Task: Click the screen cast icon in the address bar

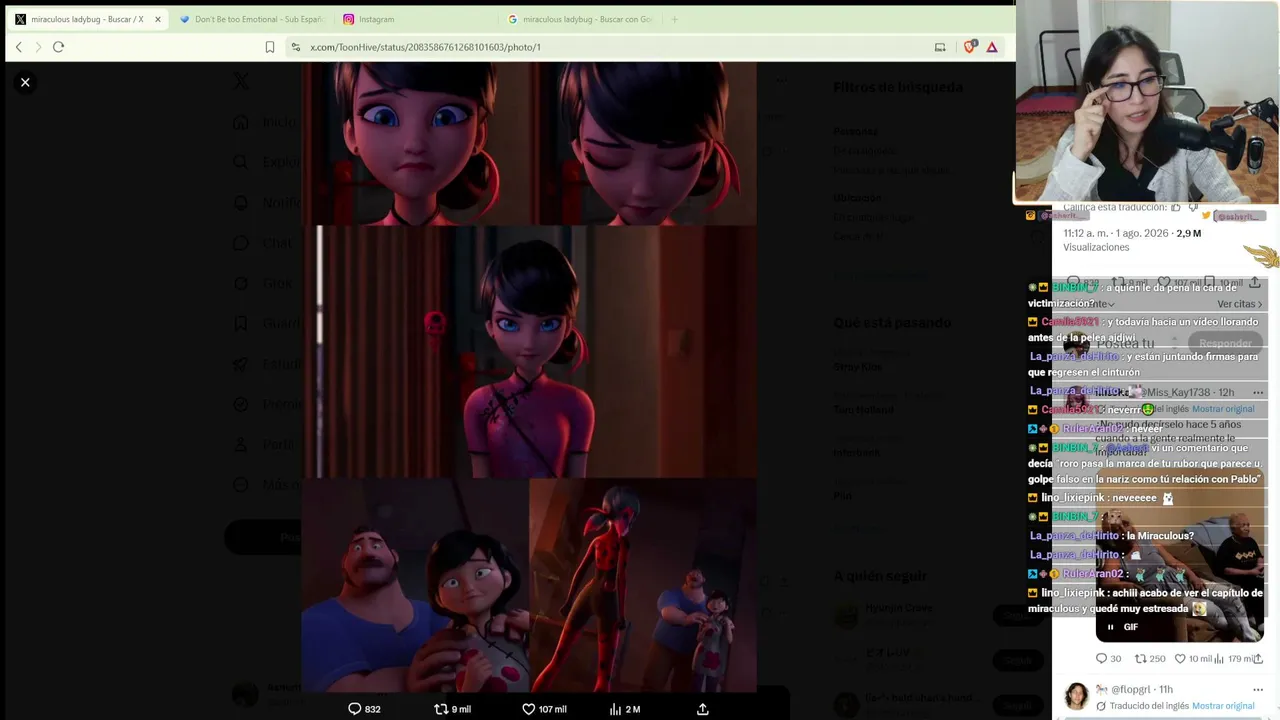Action: (940, 47)
